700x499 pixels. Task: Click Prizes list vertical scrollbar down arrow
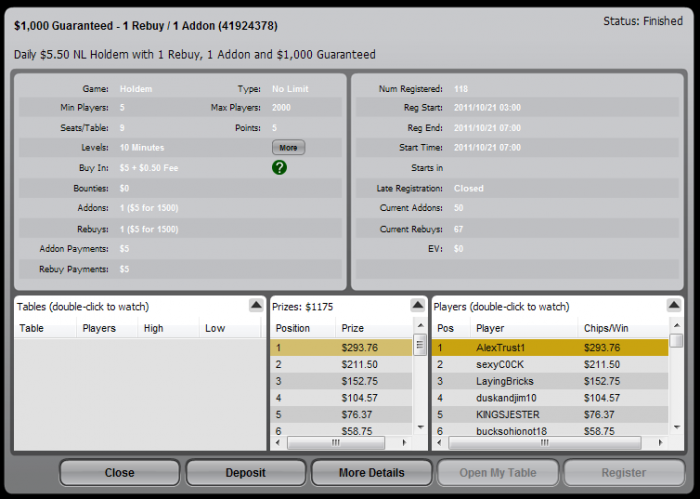(x=420, y=427)
